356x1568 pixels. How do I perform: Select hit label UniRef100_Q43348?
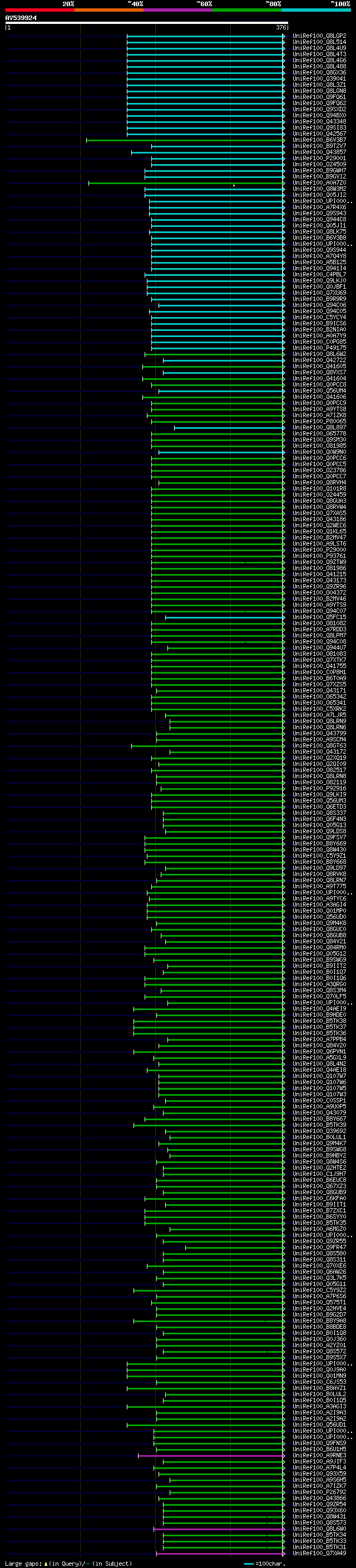point(319,121)
